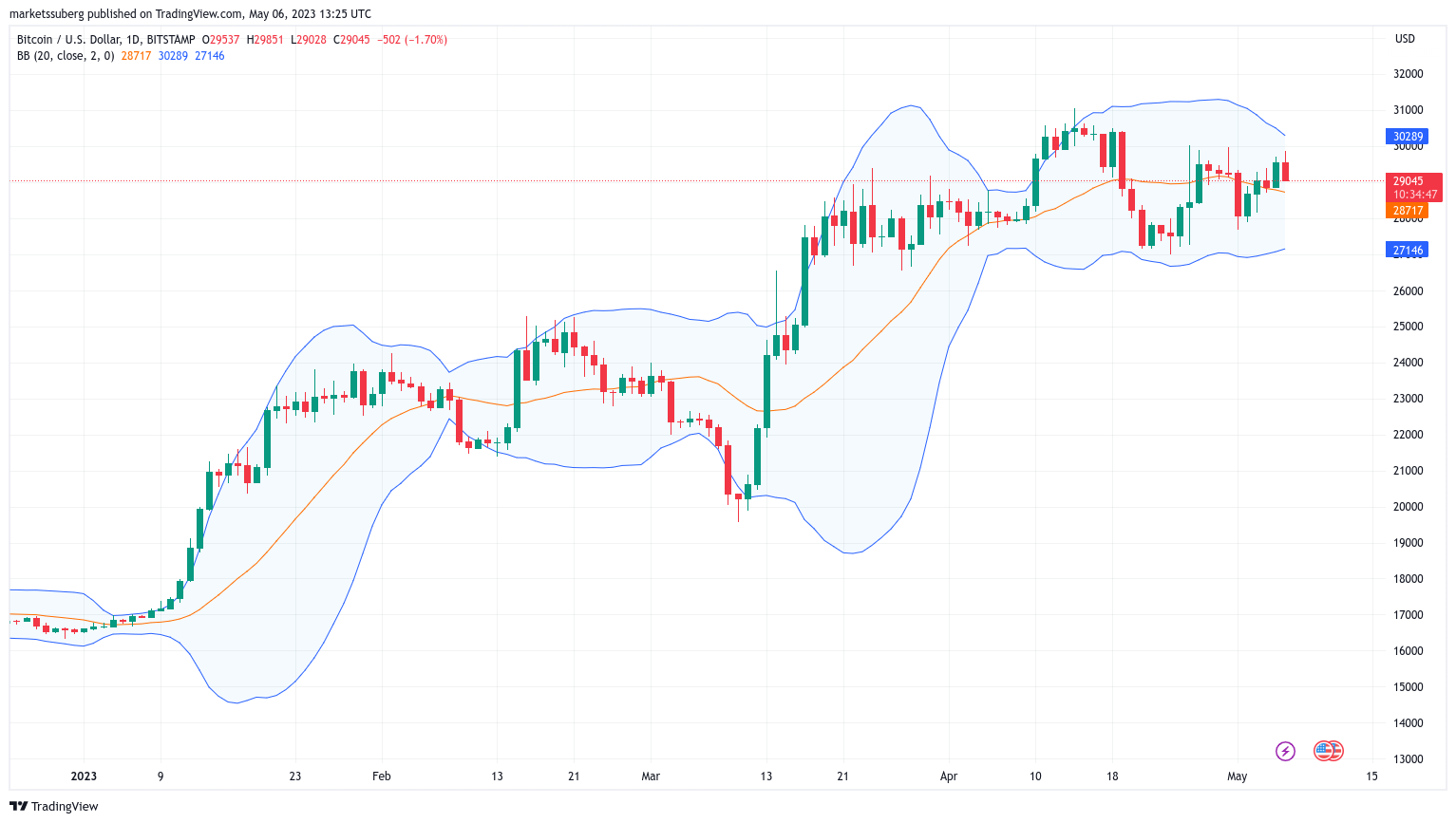Click the purple lightning bolt event icon
The height and width of the screenshot is (823, 1456).
pos(1285,751)
